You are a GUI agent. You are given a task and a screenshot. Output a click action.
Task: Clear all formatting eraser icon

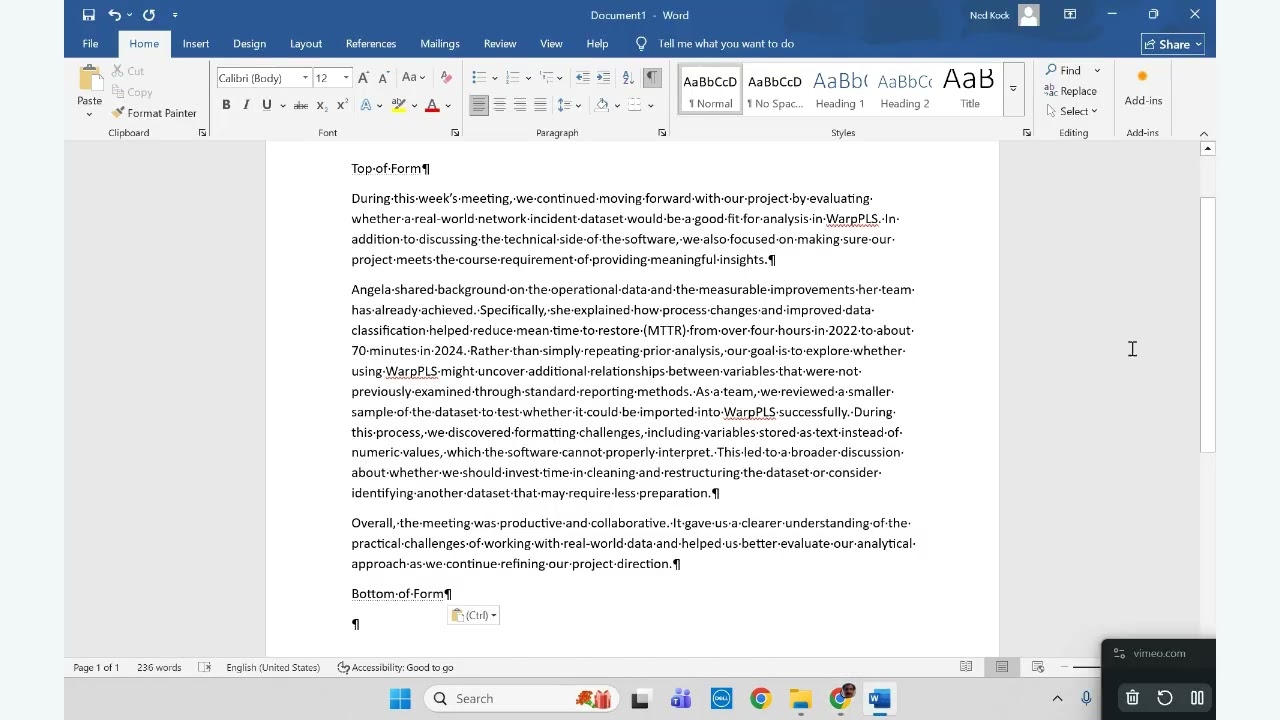[446, 78]
